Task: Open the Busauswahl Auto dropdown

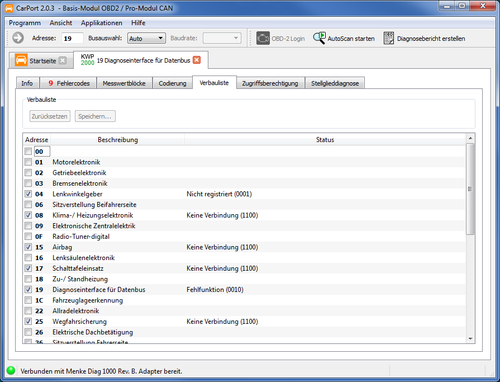Action: [146, 38]
